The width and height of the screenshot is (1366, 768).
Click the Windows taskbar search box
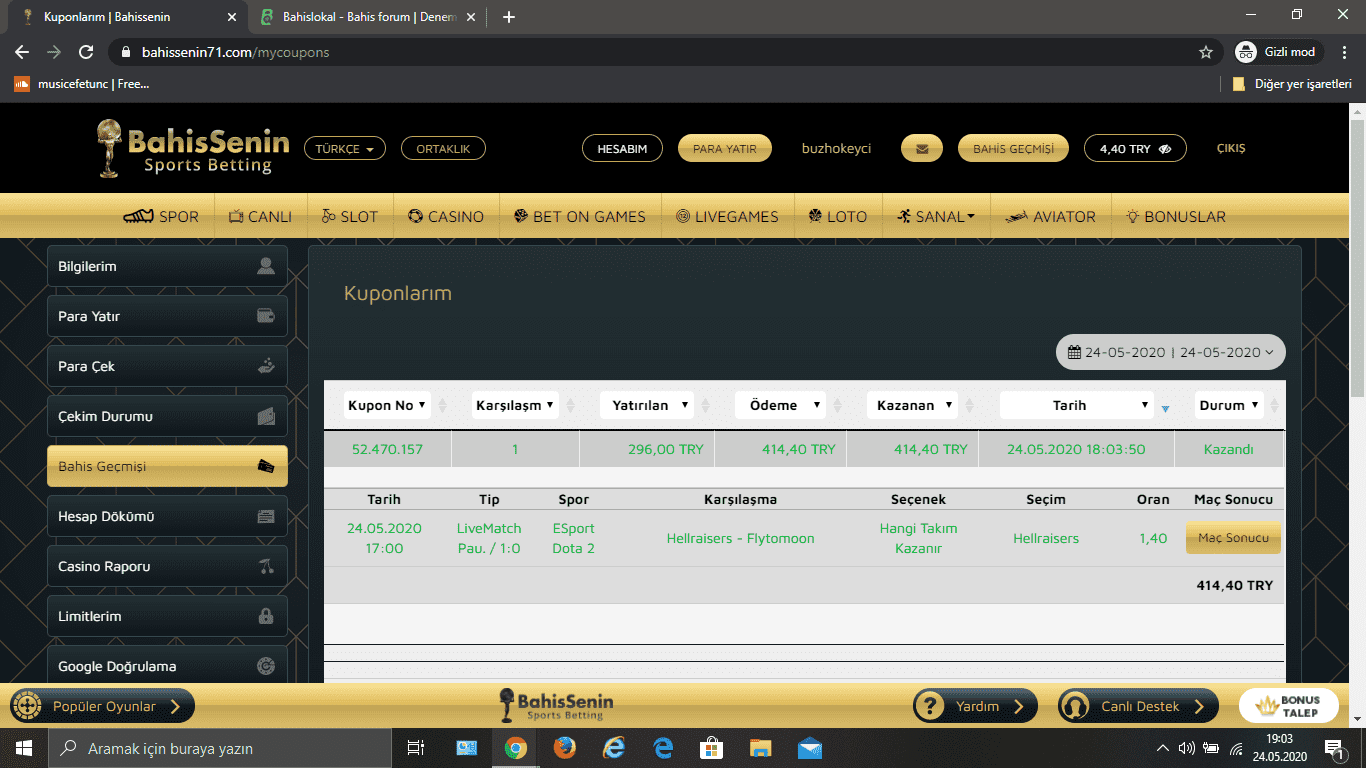click(x=220, y=747)
